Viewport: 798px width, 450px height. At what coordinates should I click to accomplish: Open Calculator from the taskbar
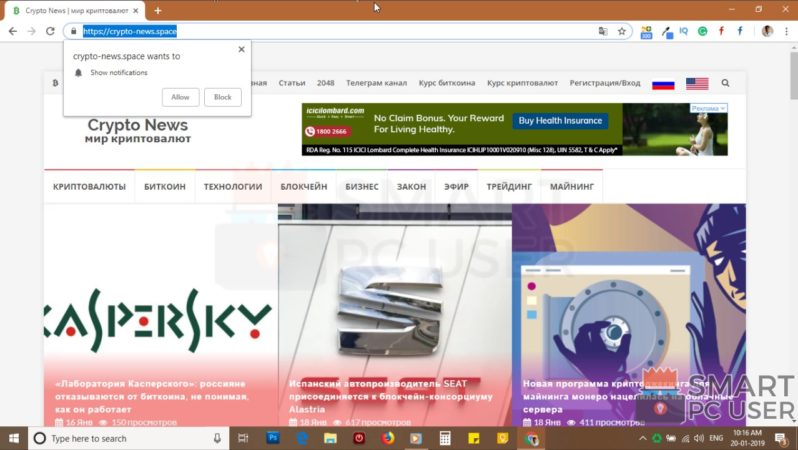[x=445, y=438]
